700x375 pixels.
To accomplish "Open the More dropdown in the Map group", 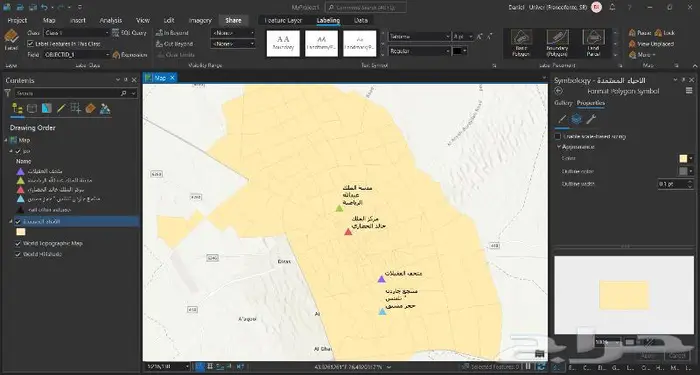I will [642, 54].
